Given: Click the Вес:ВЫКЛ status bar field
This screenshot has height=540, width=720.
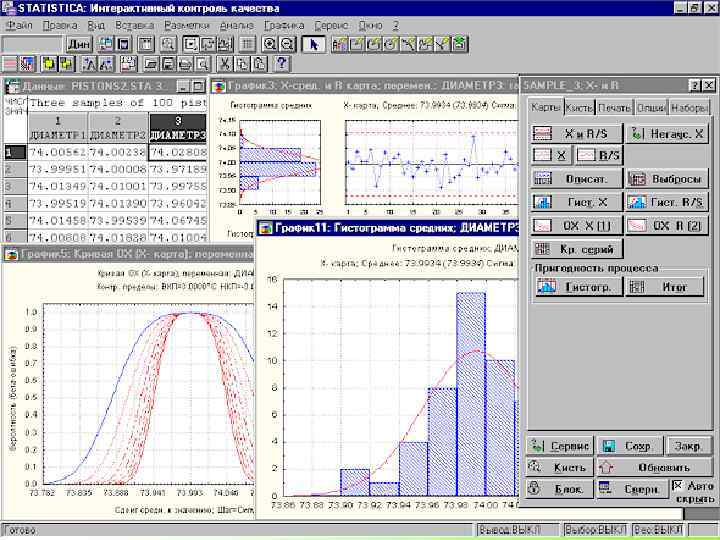Looking at the screenshot, I should tap(658, 530).
